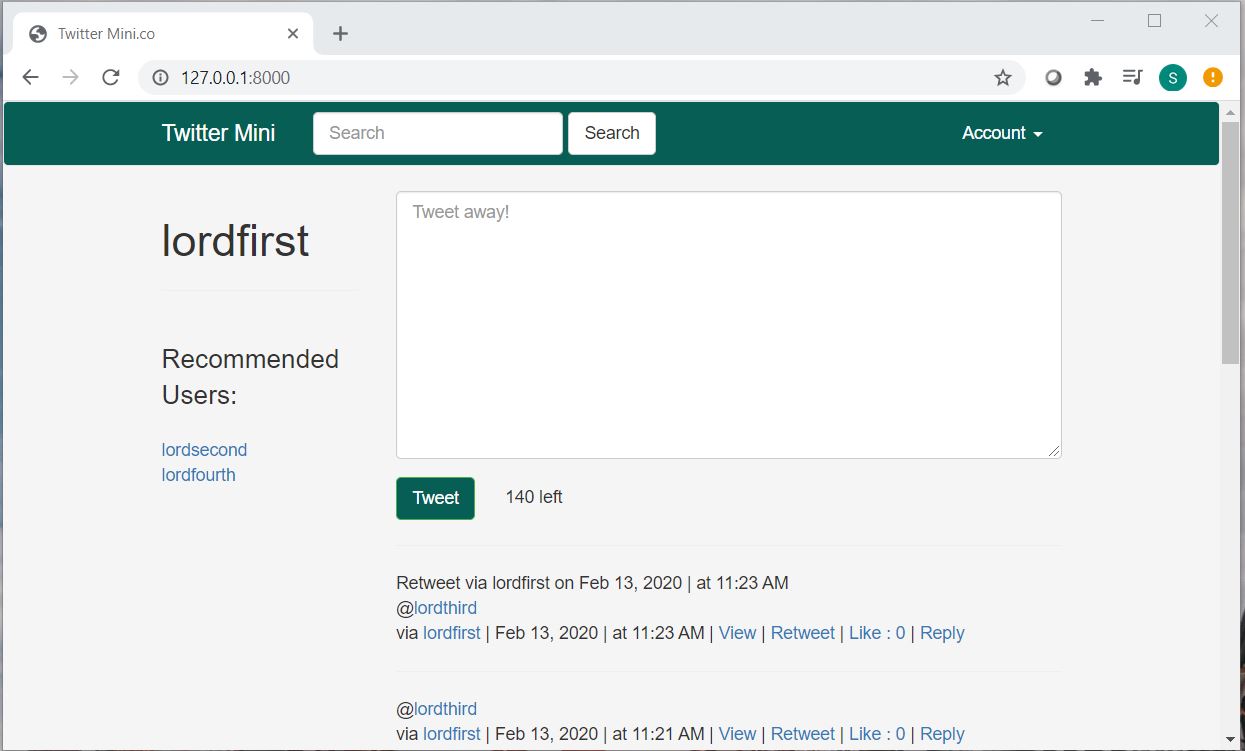Like the 11:21 AM post

click(x=877, y=734)
